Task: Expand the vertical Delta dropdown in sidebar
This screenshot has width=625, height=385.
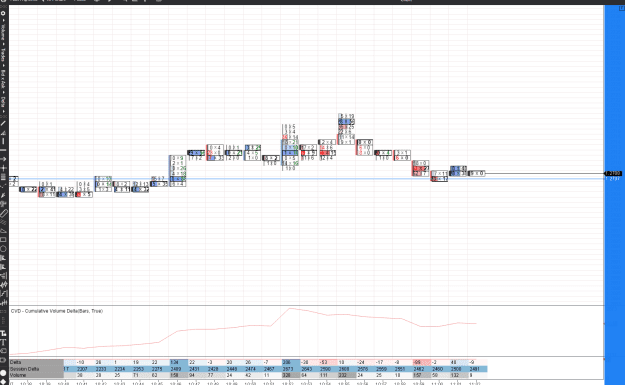Action: 3,103
